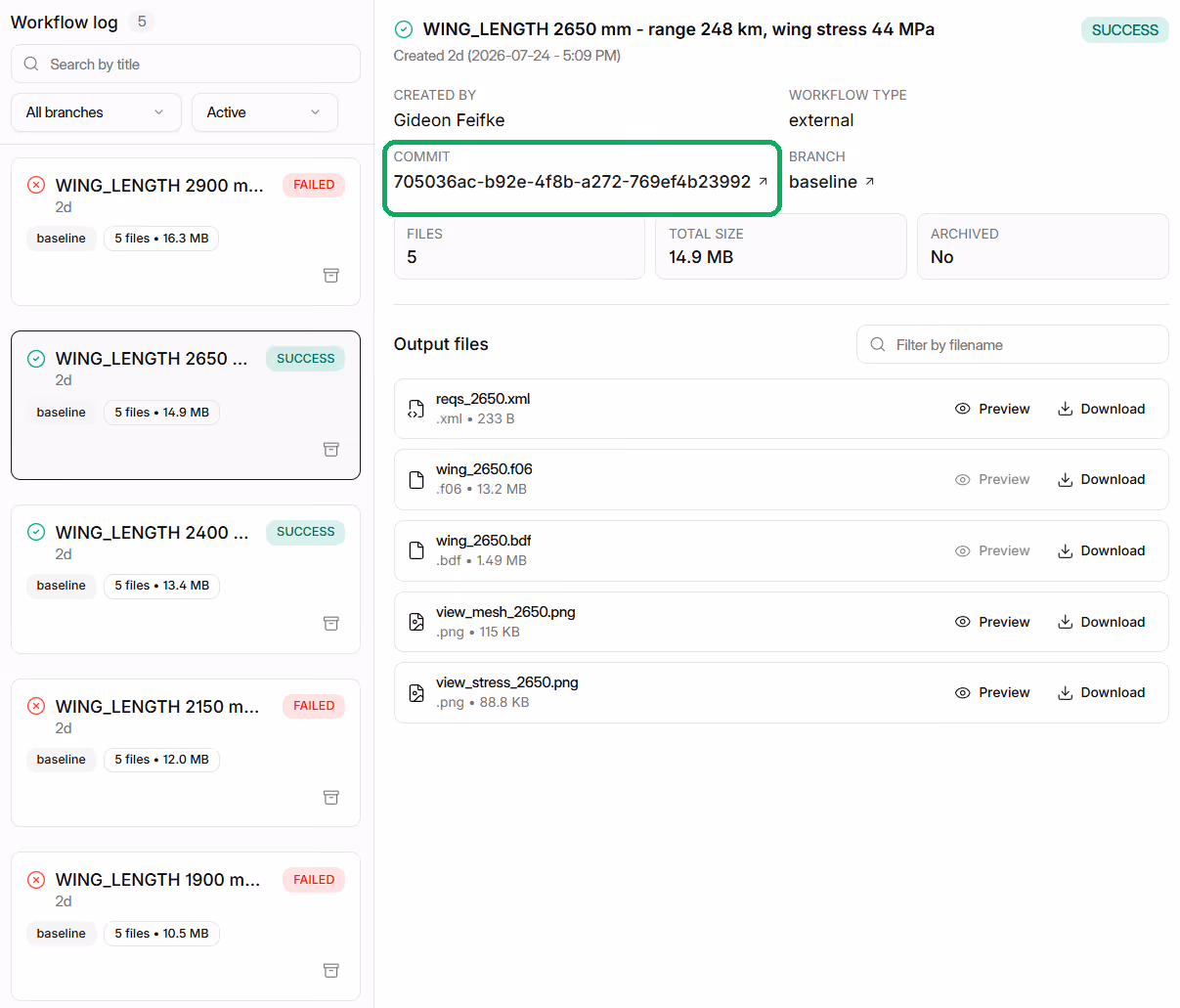This screenshot has height=1008, width=1180.
Task: Download reqs_2650.xml
Action: click(x=1101, y=409)
